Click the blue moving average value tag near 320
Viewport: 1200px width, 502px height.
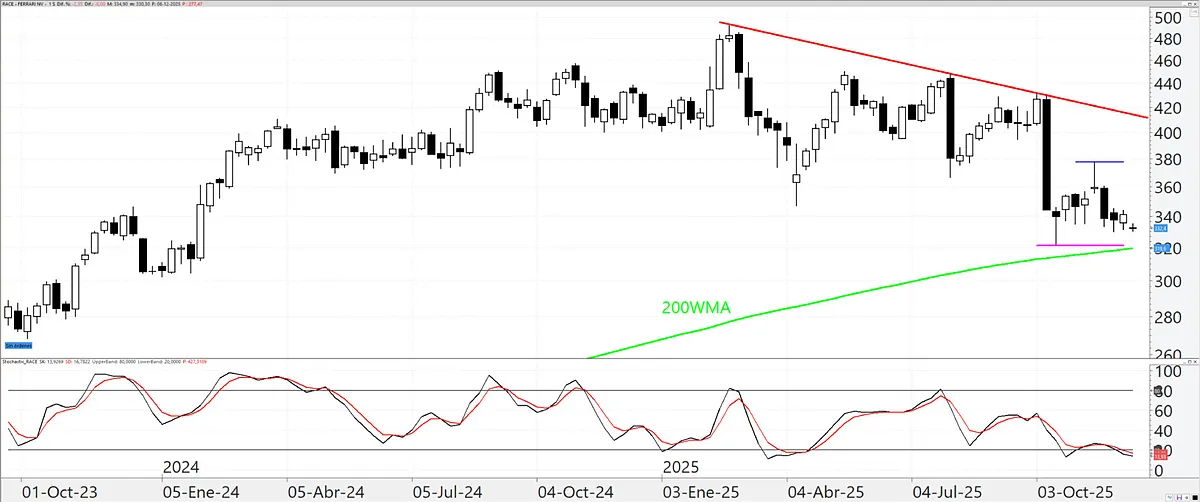(1164, 247)
